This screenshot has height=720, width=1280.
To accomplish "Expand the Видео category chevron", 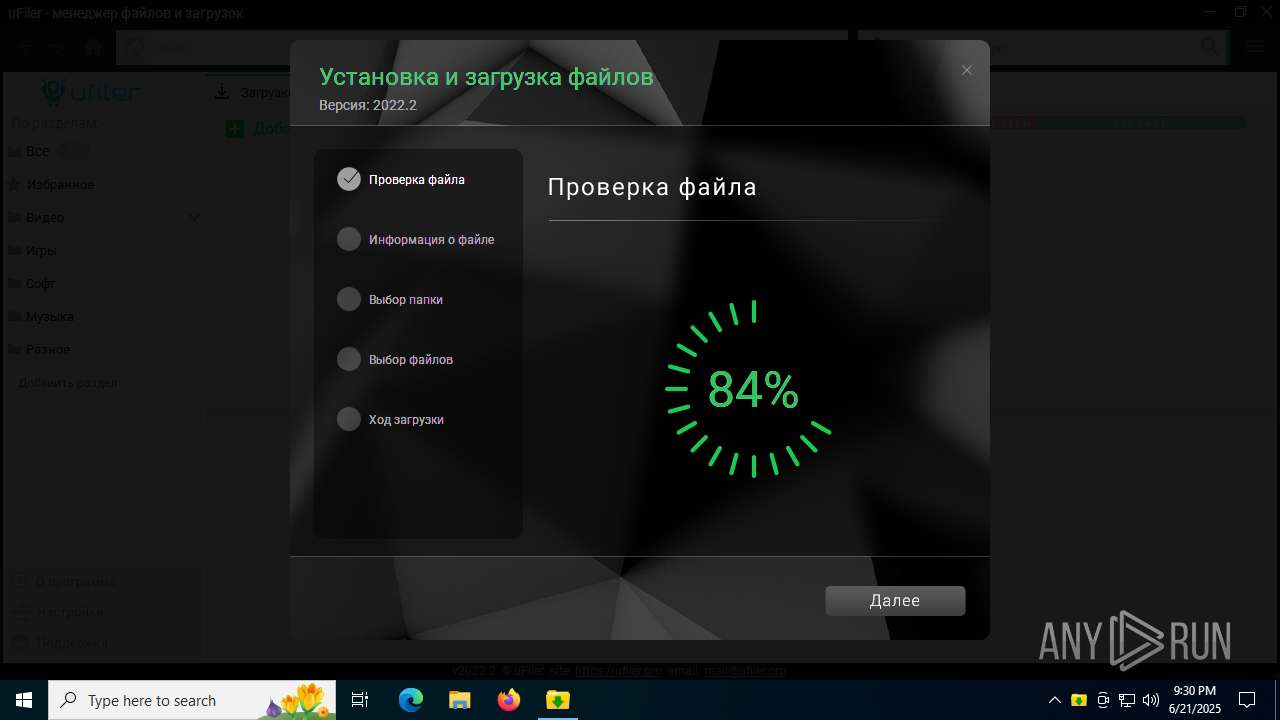I will pos(194,217).
